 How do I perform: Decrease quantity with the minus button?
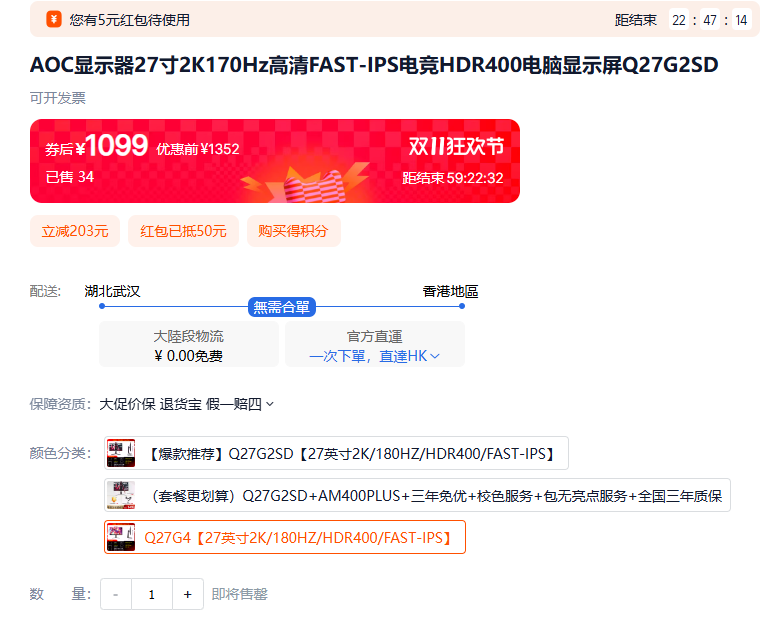[116, 594]
